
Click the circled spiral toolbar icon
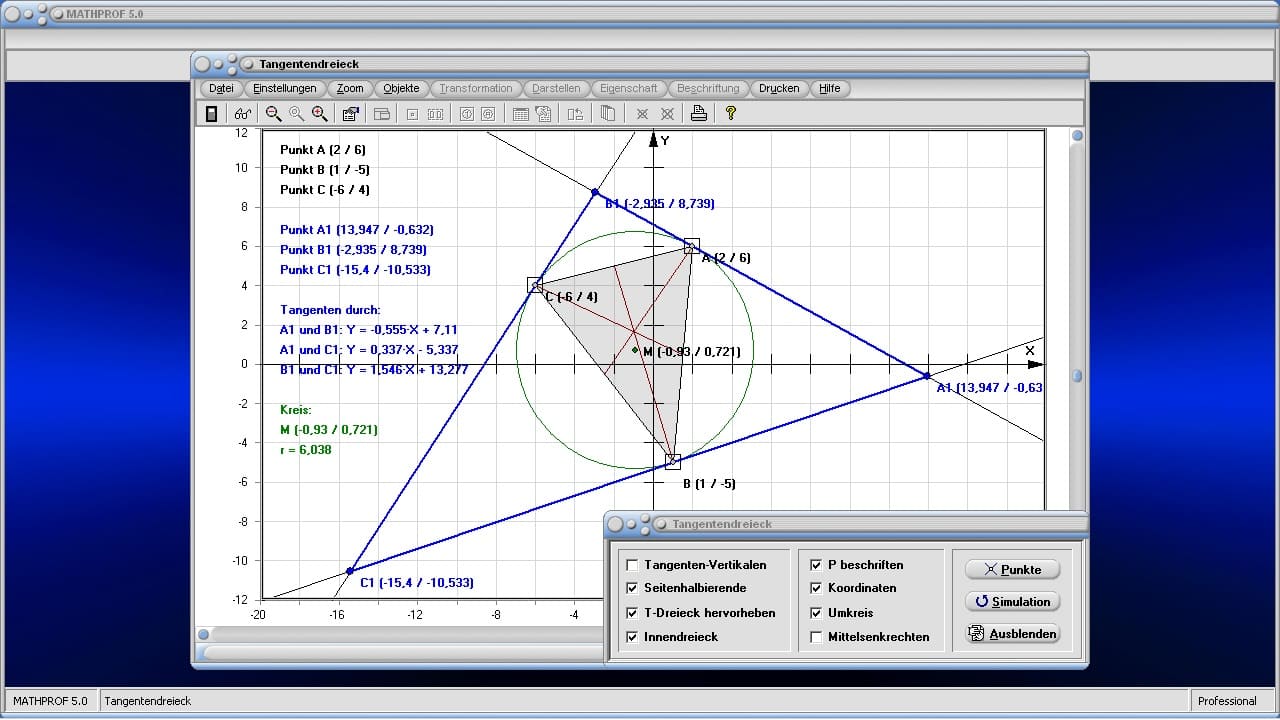coord(488,114)
